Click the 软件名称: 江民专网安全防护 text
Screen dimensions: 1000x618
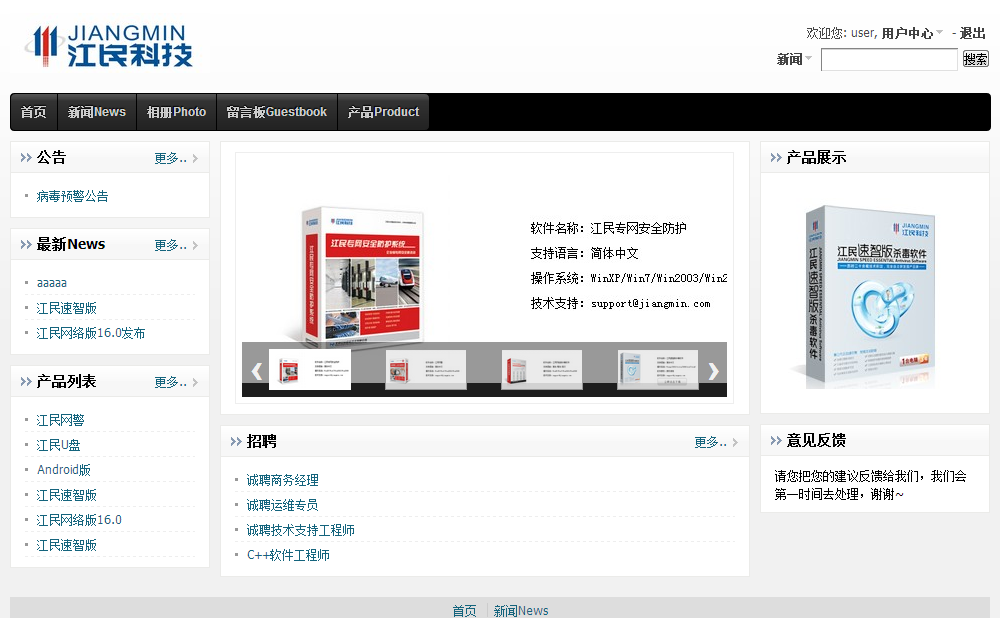608,228
